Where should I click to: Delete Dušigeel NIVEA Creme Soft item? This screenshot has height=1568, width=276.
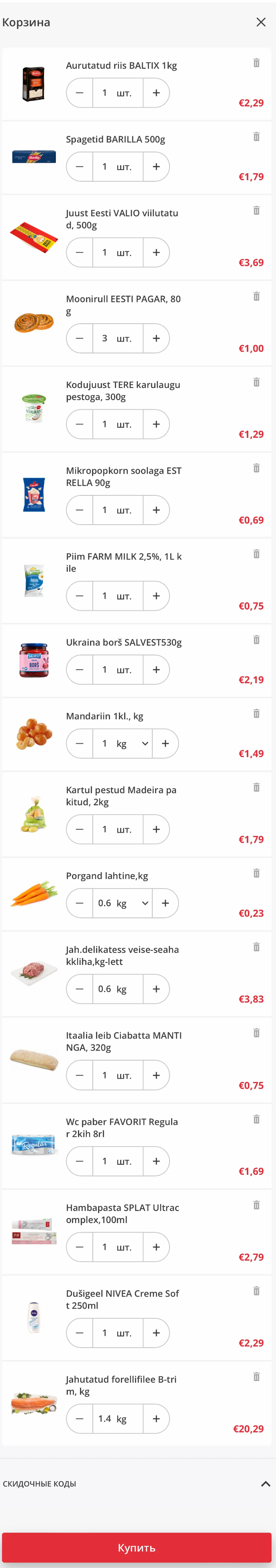coord(256,1291)
